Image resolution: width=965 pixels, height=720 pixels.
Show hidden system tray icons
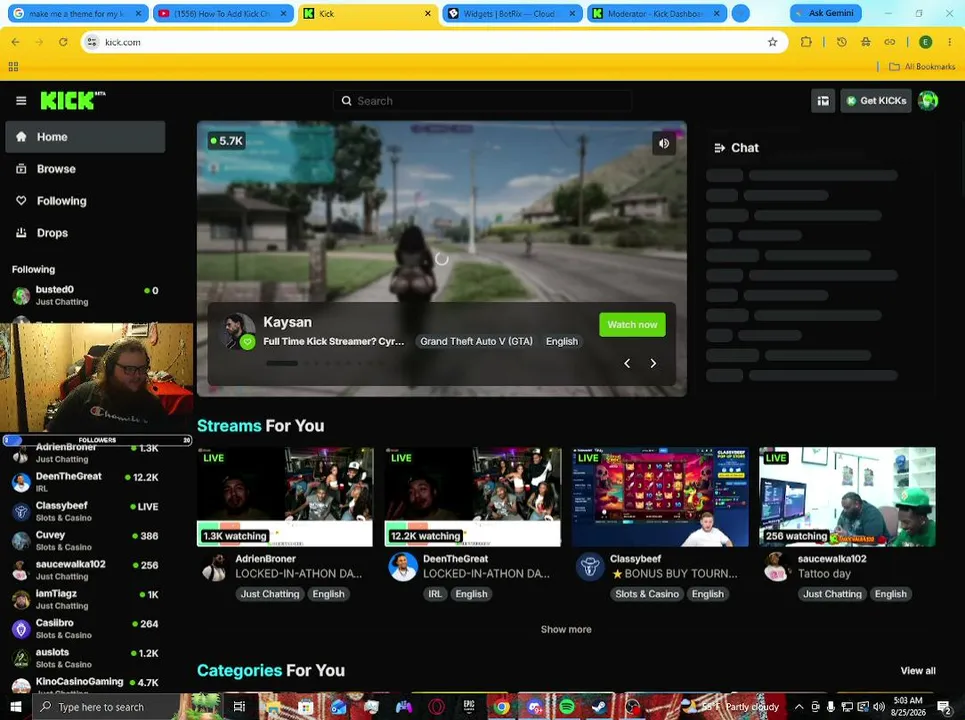click(798, 706)
